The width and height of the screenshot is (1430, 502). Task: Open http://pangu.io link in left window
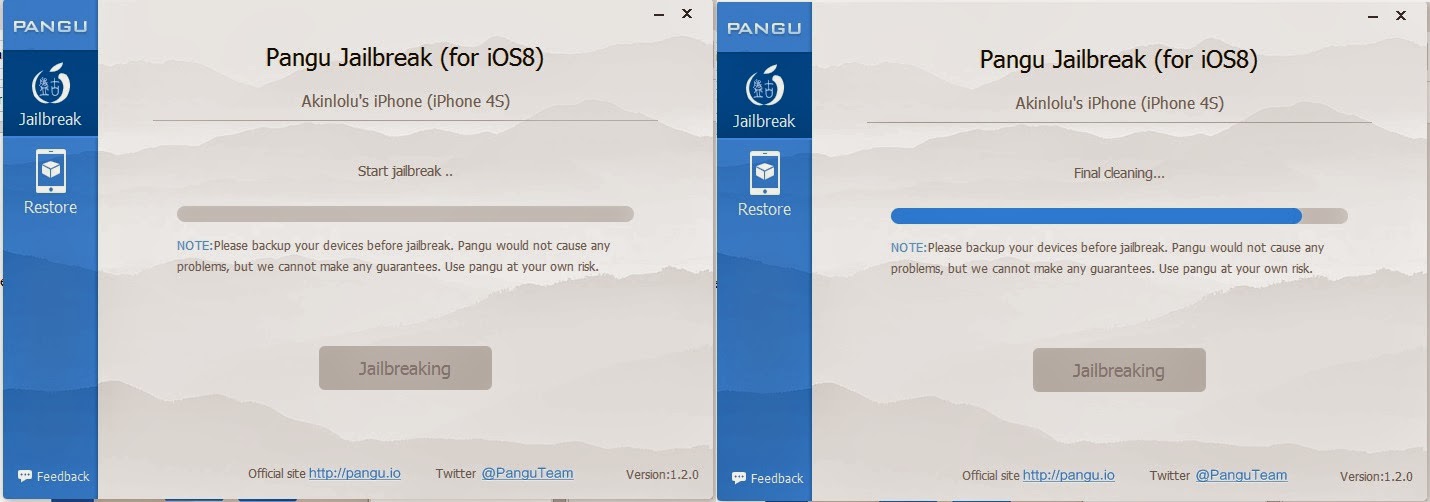pos(355,473)
